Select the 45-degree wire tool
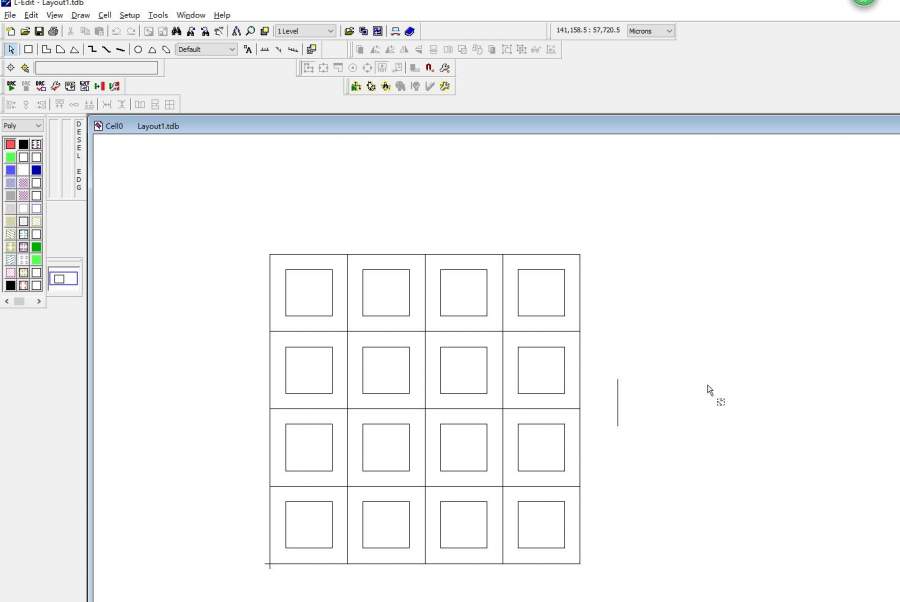Viewport: 900px width, 602px height. [x=106, y=49]
